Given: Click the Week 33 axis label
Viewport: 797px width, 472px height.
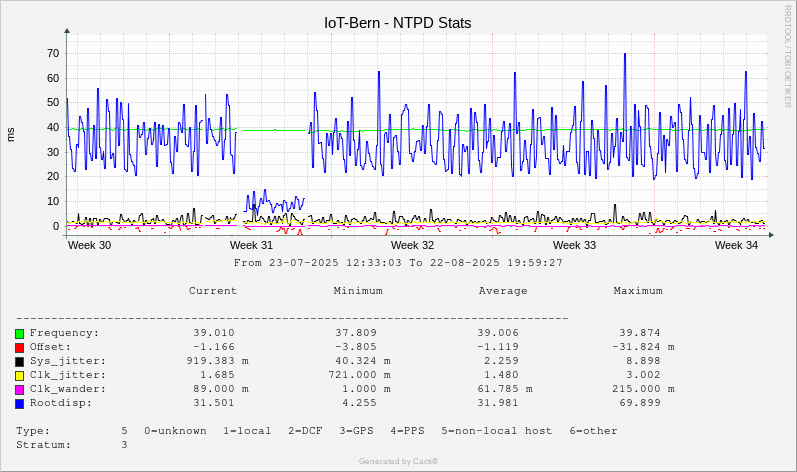Looking at the screenshot, I should click(574, 245).
